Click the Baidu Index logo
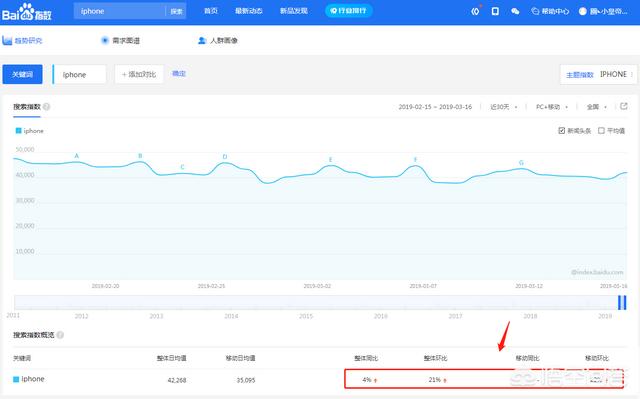This screenshot has height=399, width=640. 27,11
